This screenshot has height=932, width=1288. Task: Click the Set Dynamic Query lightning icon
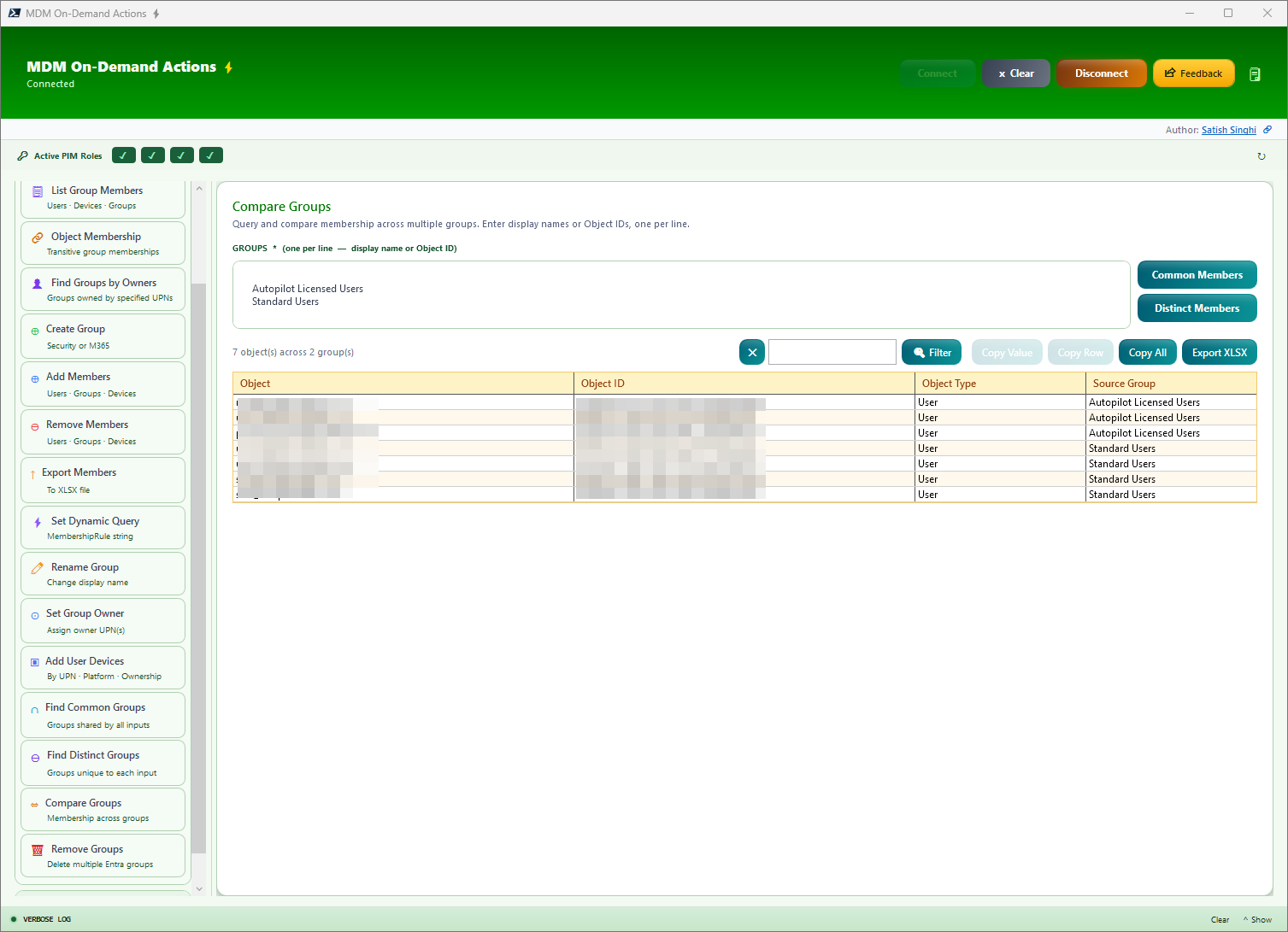(36, 521)
